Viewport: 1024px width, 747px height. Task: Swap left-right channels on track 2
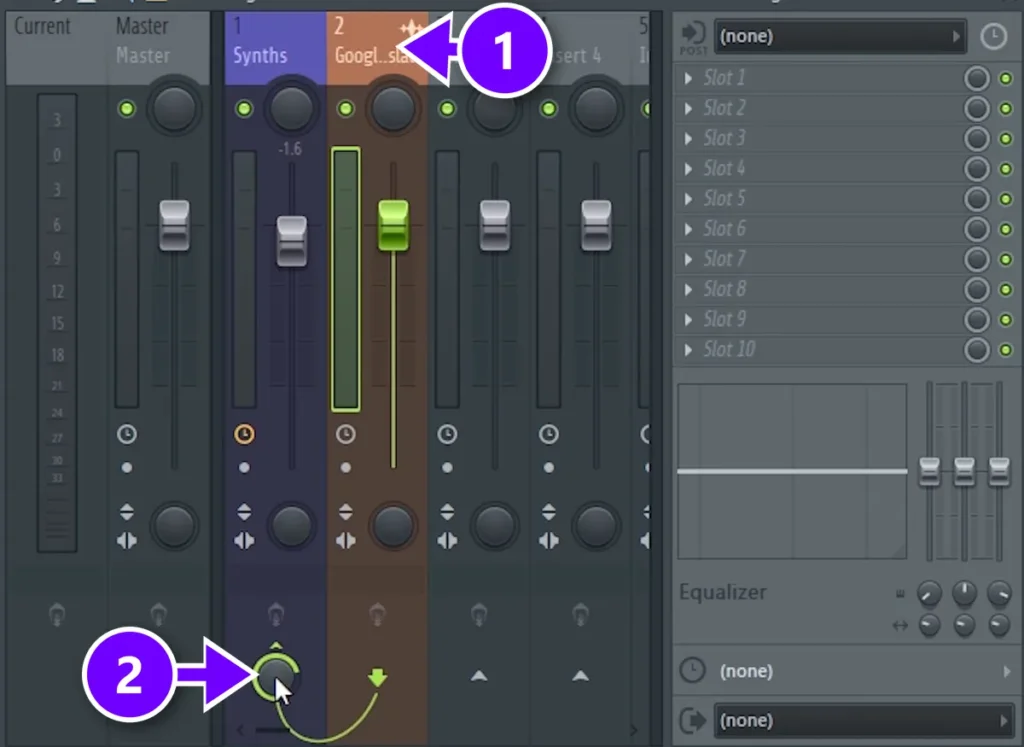[345, 541]
